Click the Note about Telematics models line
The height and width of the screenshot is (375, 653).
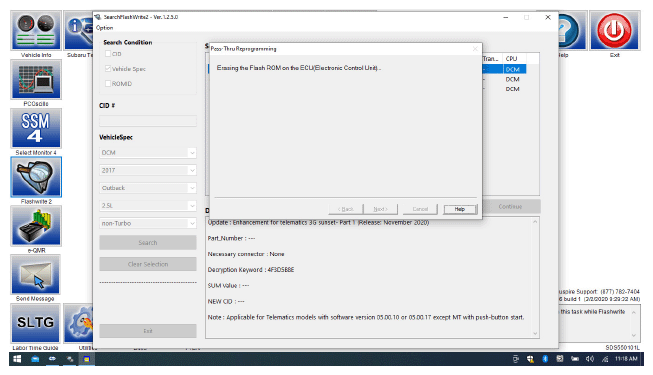(x=366, y=317)
